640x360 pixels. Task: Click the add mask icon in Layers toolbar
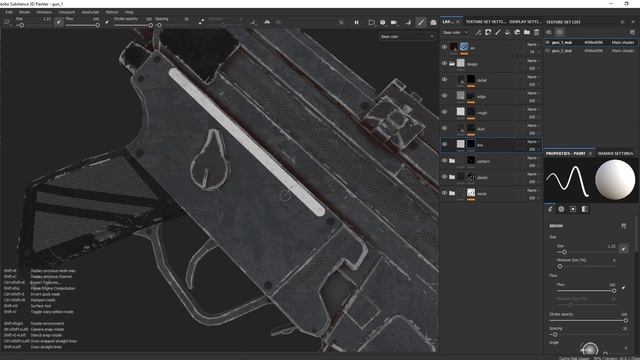(488, 32)
